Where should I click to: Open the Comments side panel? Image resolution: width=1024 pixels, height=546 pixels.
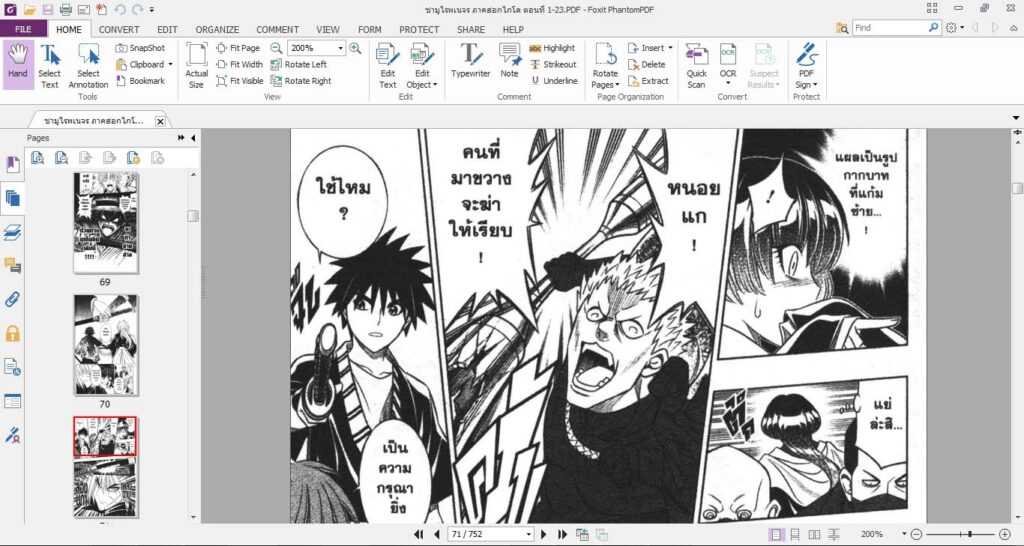[x=12, y=266]
